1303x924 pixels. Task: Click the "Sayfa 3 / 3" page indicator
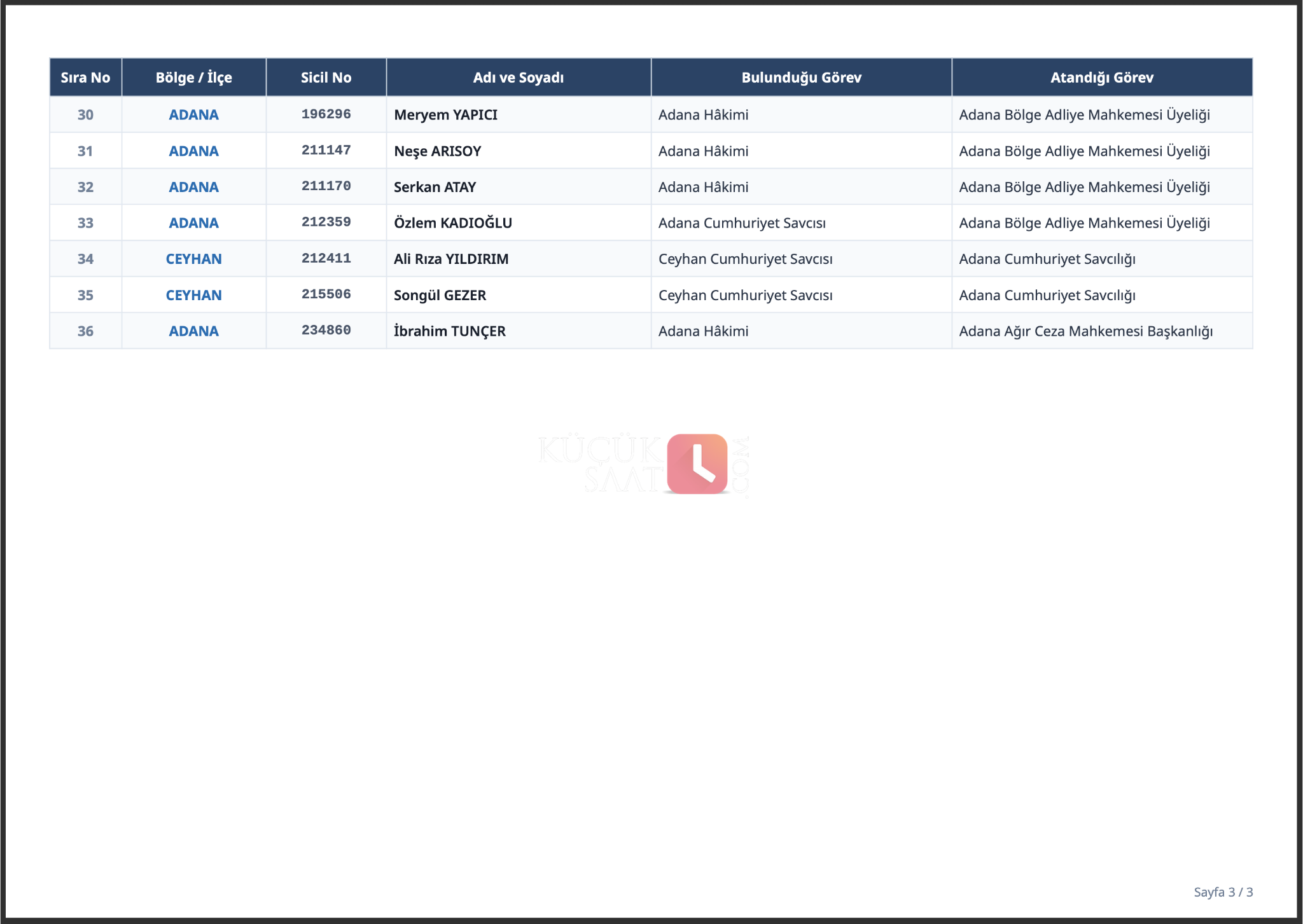[1223, 892]
